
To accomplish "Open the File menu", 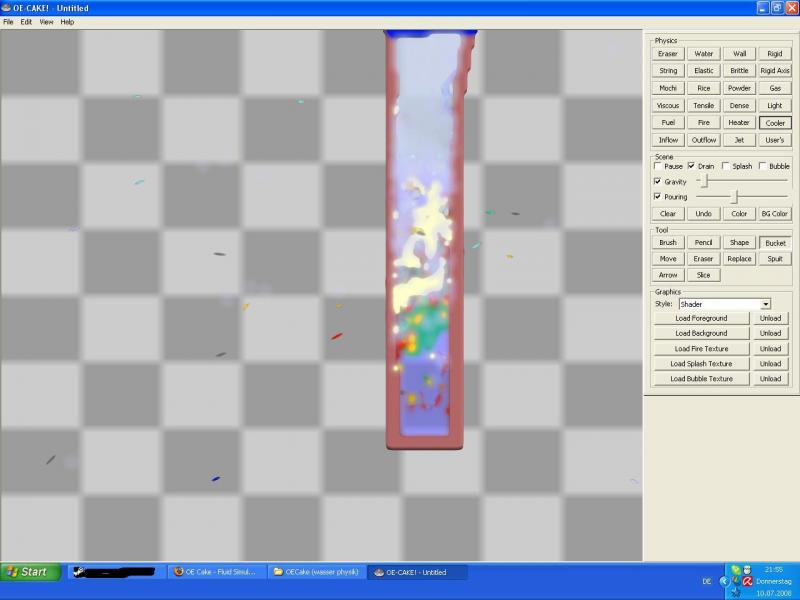I will pyautogui.click(x=8, y=21).
